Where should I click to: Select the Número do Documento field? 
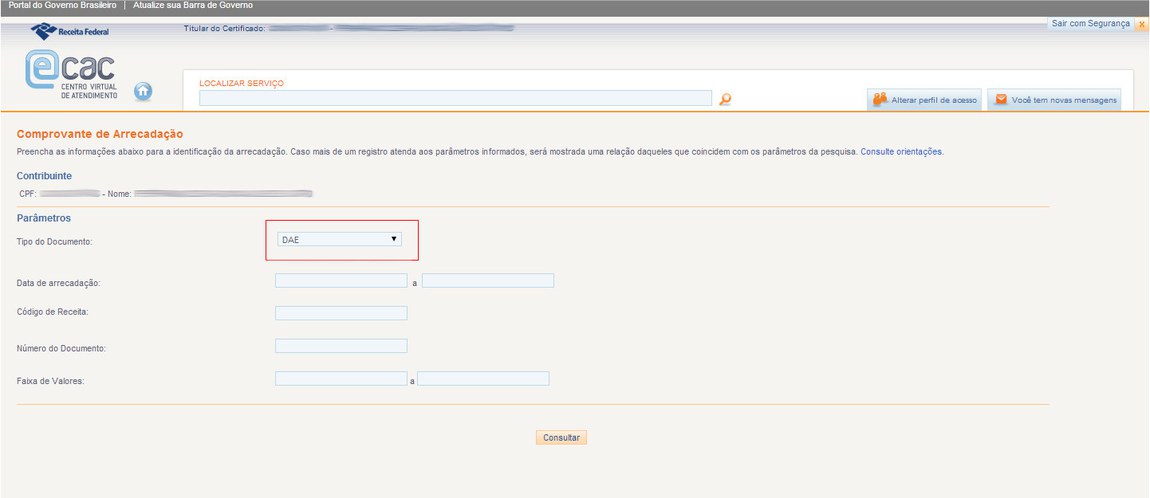pos(341,346)
